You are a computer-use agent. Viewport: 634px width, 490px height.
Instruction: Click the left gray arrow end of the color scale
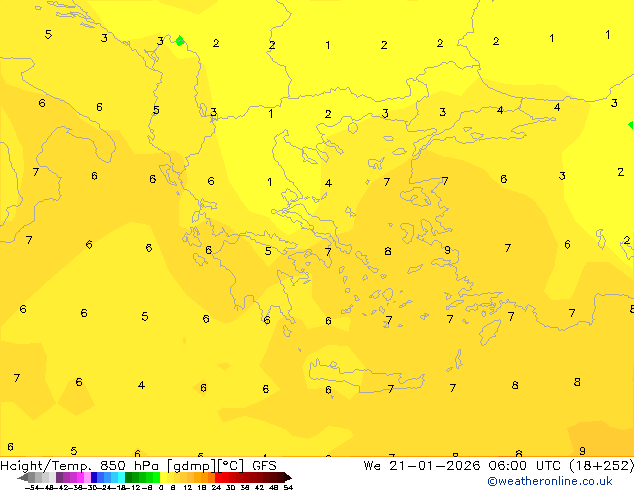[23, 477]
